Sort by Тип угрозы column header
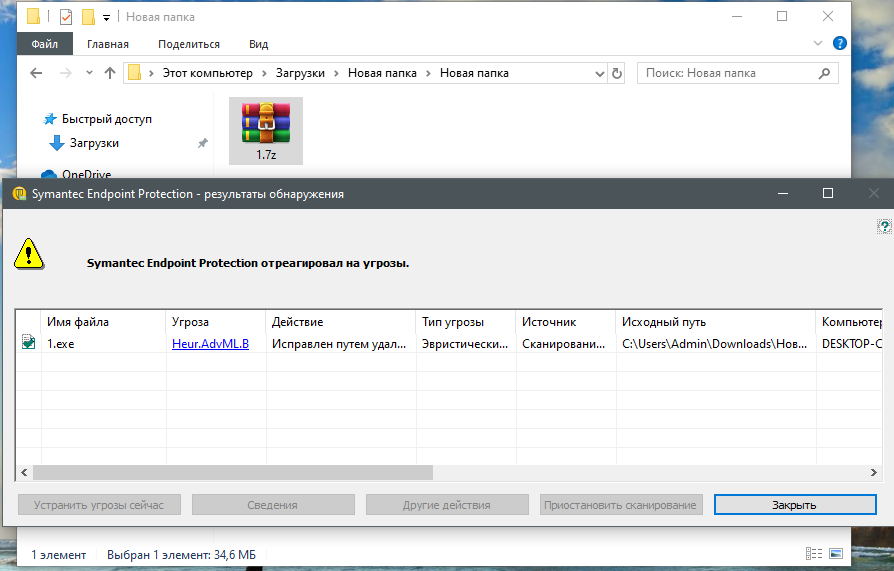Image resolution: width=894 pixels, height=571 pixels. pyautogui.click(x=466, y=322)
